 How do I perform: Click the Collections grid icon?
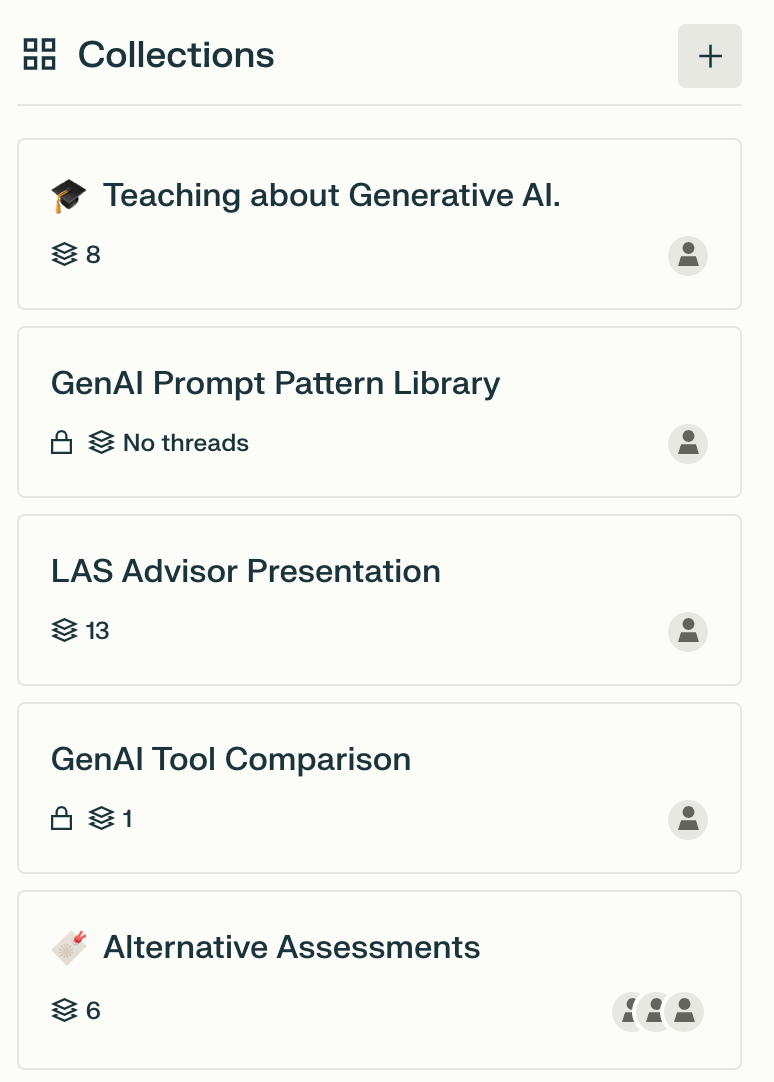(x=39, y=55)
